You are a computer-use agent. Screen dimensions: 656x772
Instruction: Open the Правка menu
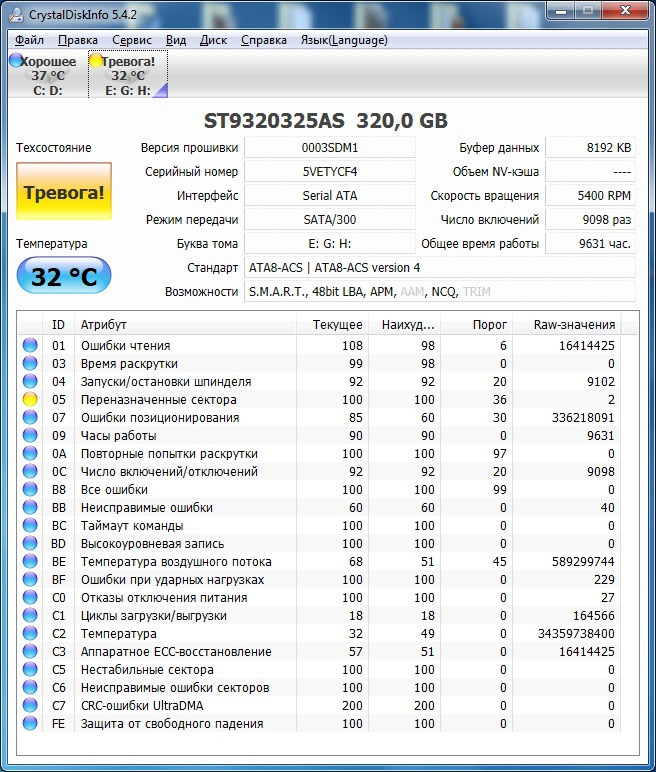point(78,40)
